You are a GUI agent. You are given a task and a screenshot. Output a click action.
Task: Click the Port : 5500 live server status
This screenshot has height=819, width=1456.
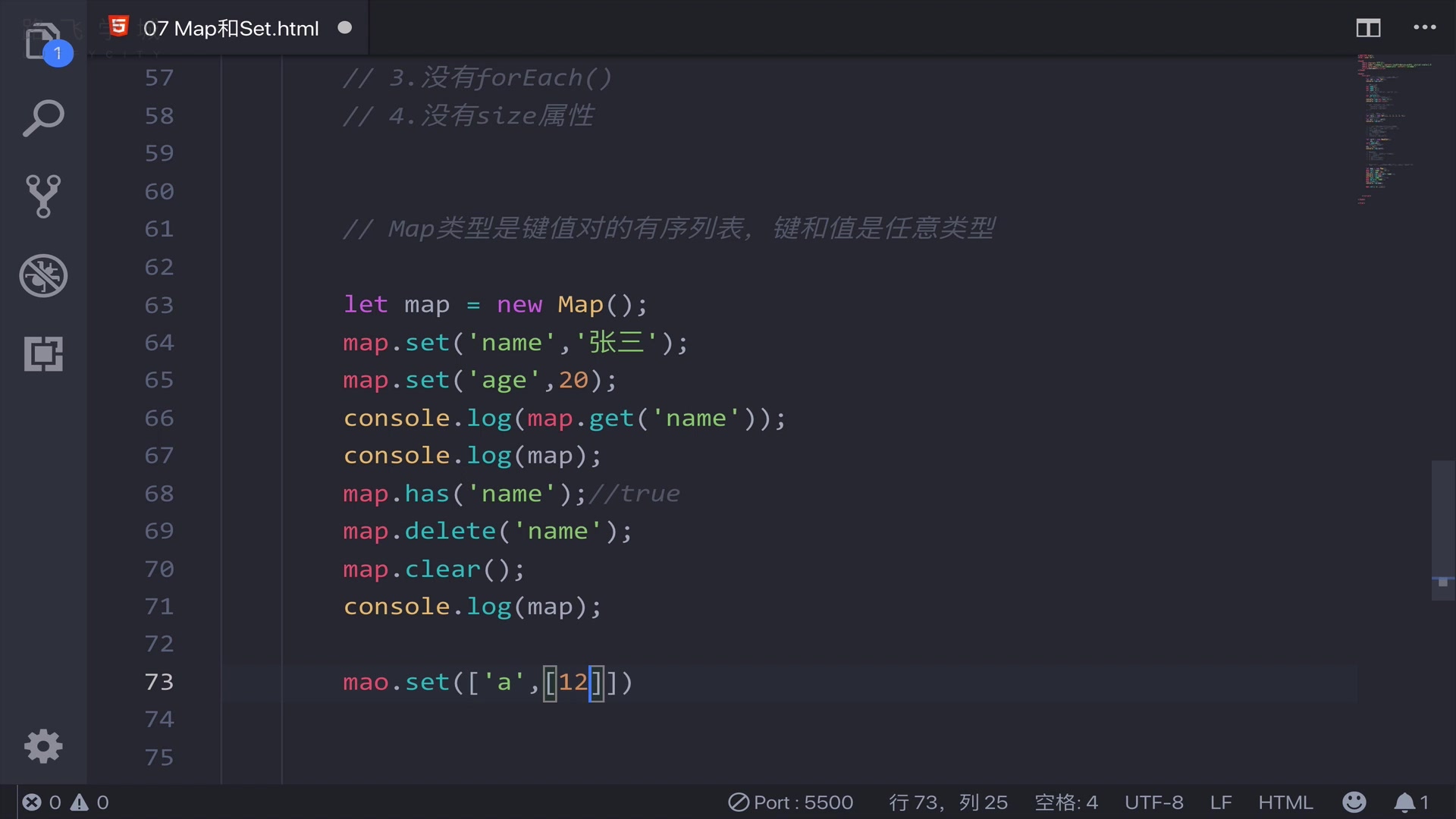pos(791,802)
